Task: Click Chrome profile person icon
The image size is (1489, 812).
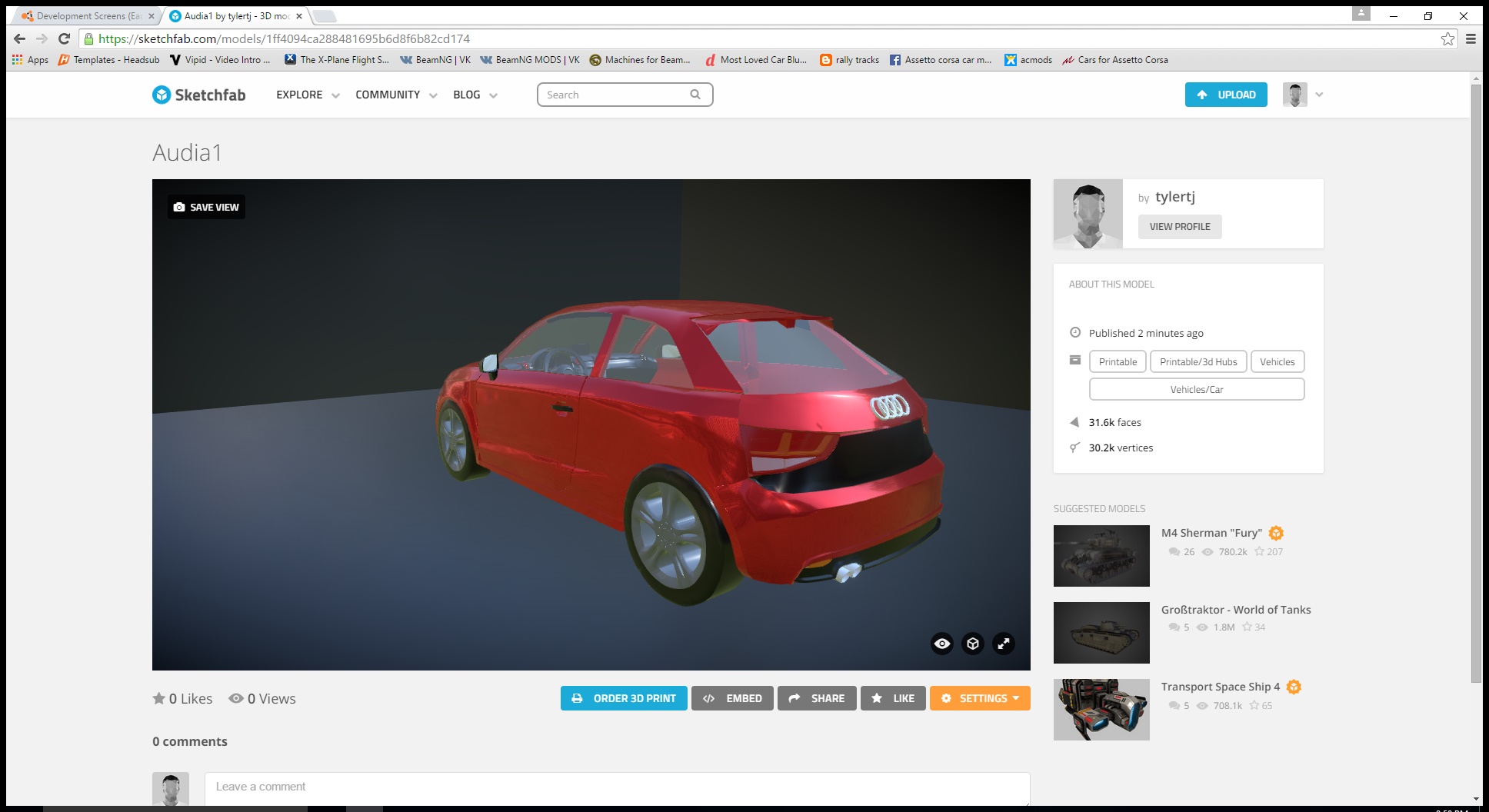Action: [x=1361, y=13]
